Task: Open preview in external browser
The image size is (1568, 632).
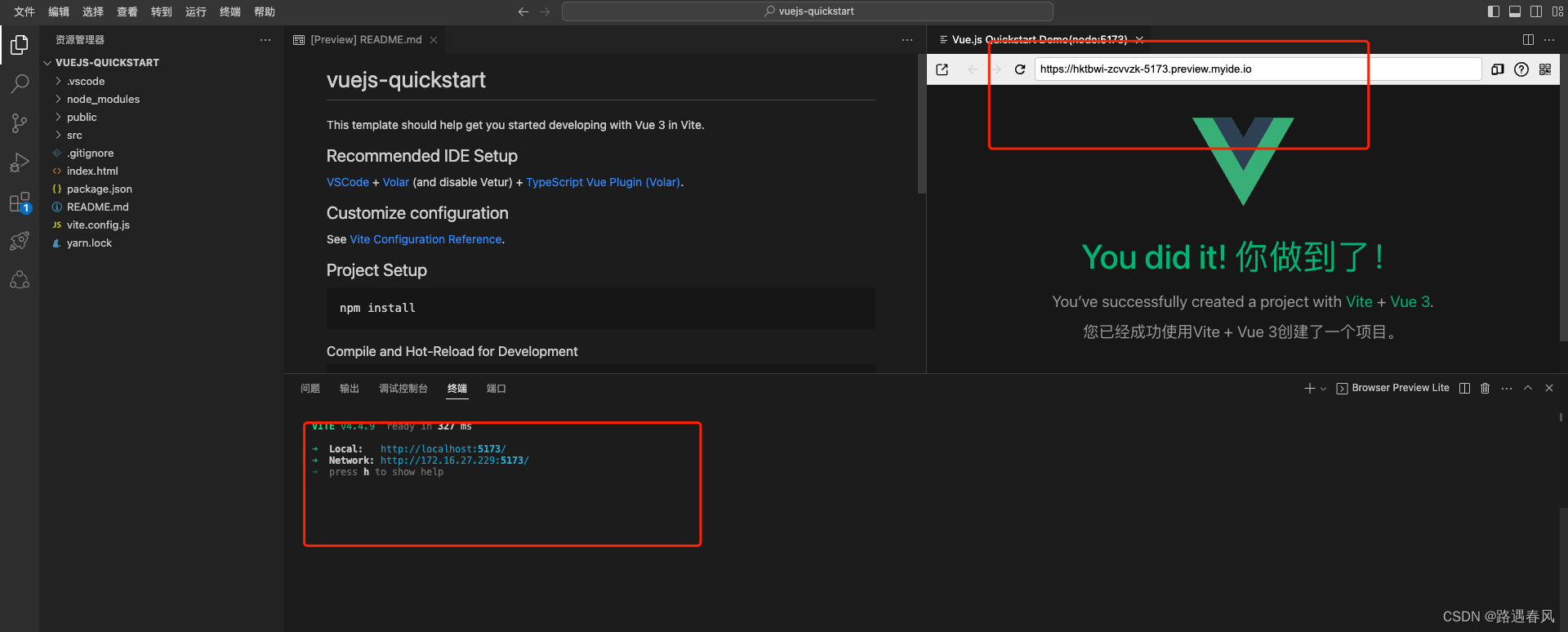Action: tap(942, 69)
